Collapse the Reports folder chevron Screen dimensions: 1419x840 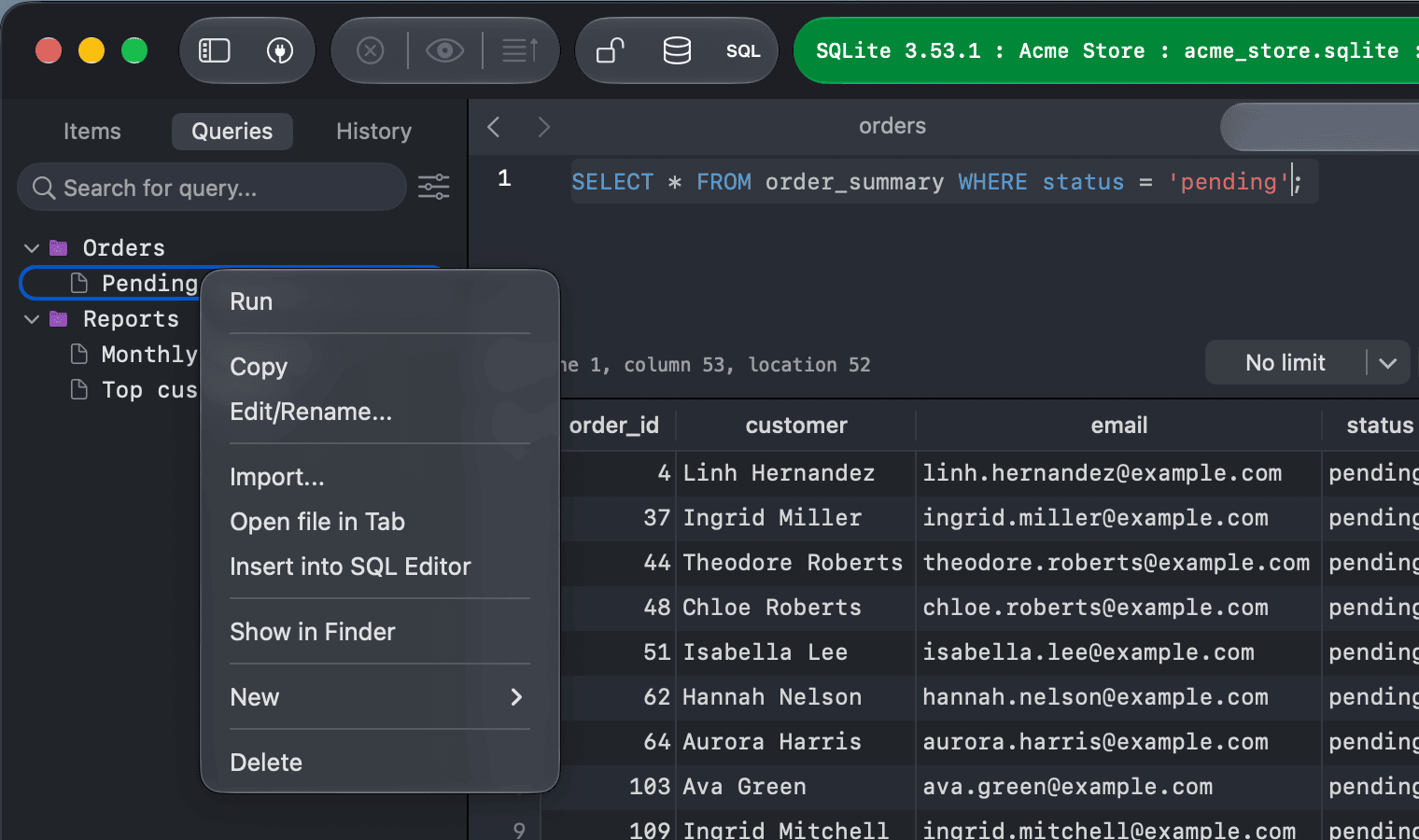(32, 318)
